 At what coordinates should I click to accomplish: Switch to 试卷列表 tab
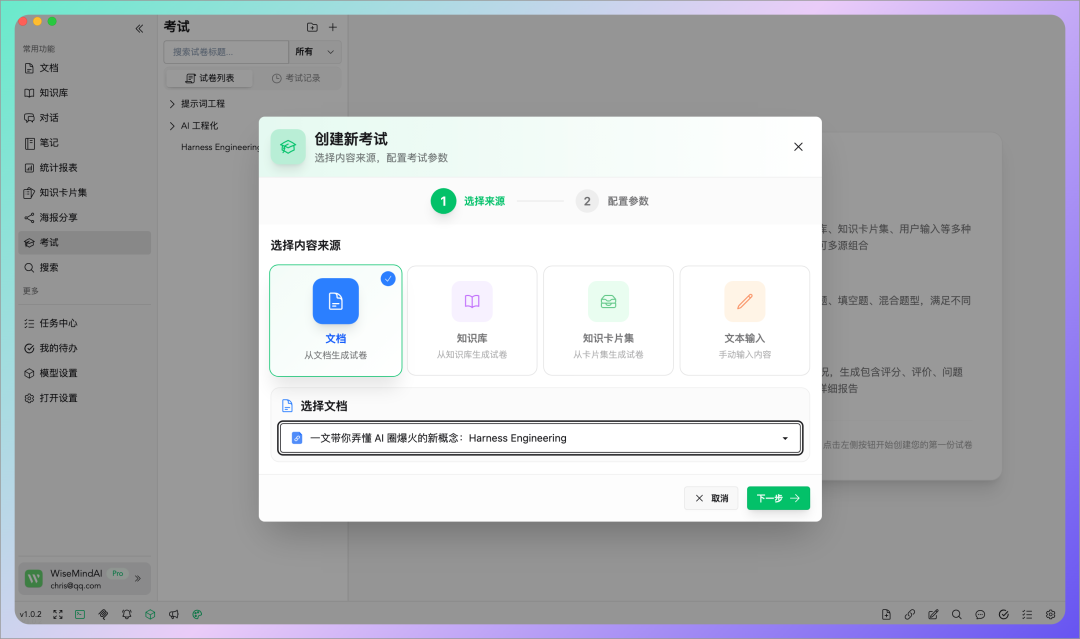pos(209,78)
